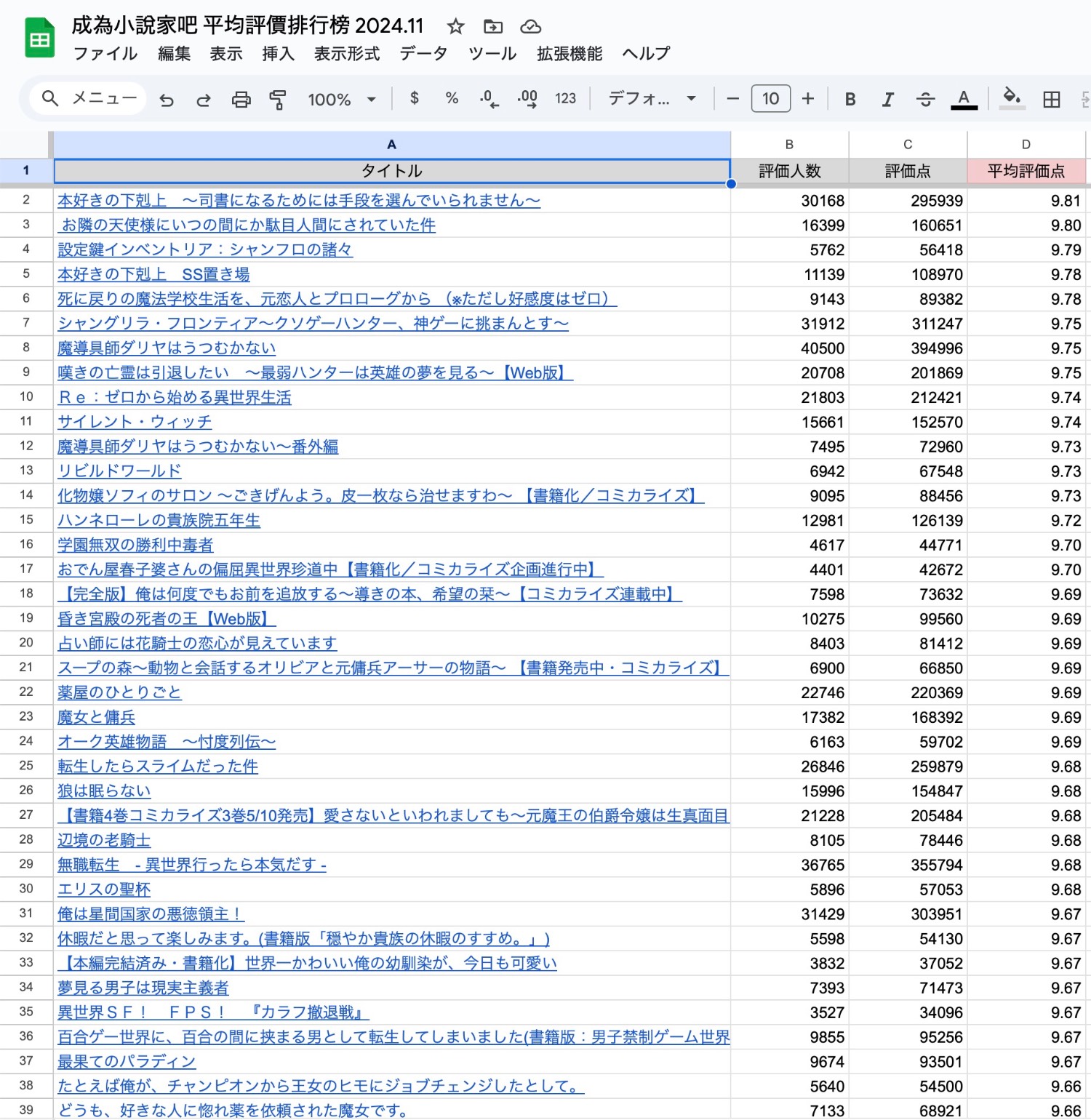The image size is (1091, 1120).
Task: Open the 123 number format menu
Action: coord(565,99)
